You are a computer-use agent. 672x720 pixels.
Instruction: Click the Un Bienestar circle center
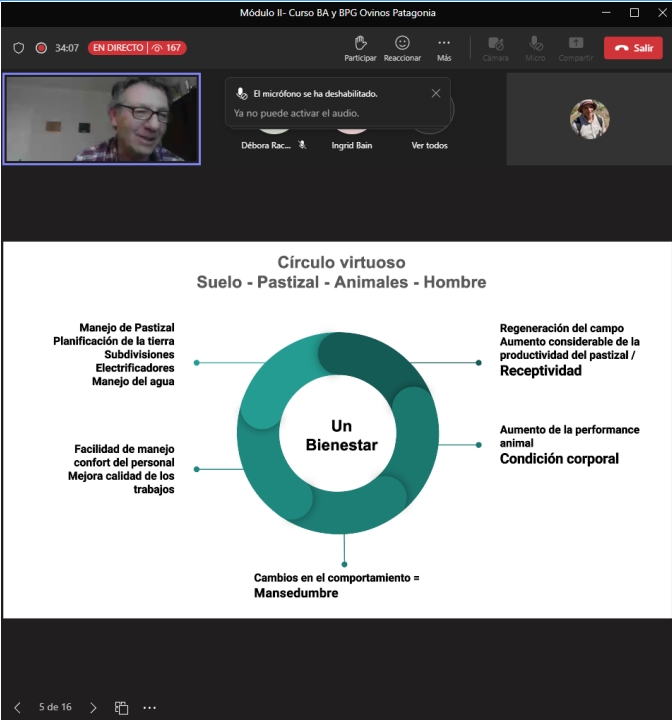pyautogui.click(x=342, y=435)
